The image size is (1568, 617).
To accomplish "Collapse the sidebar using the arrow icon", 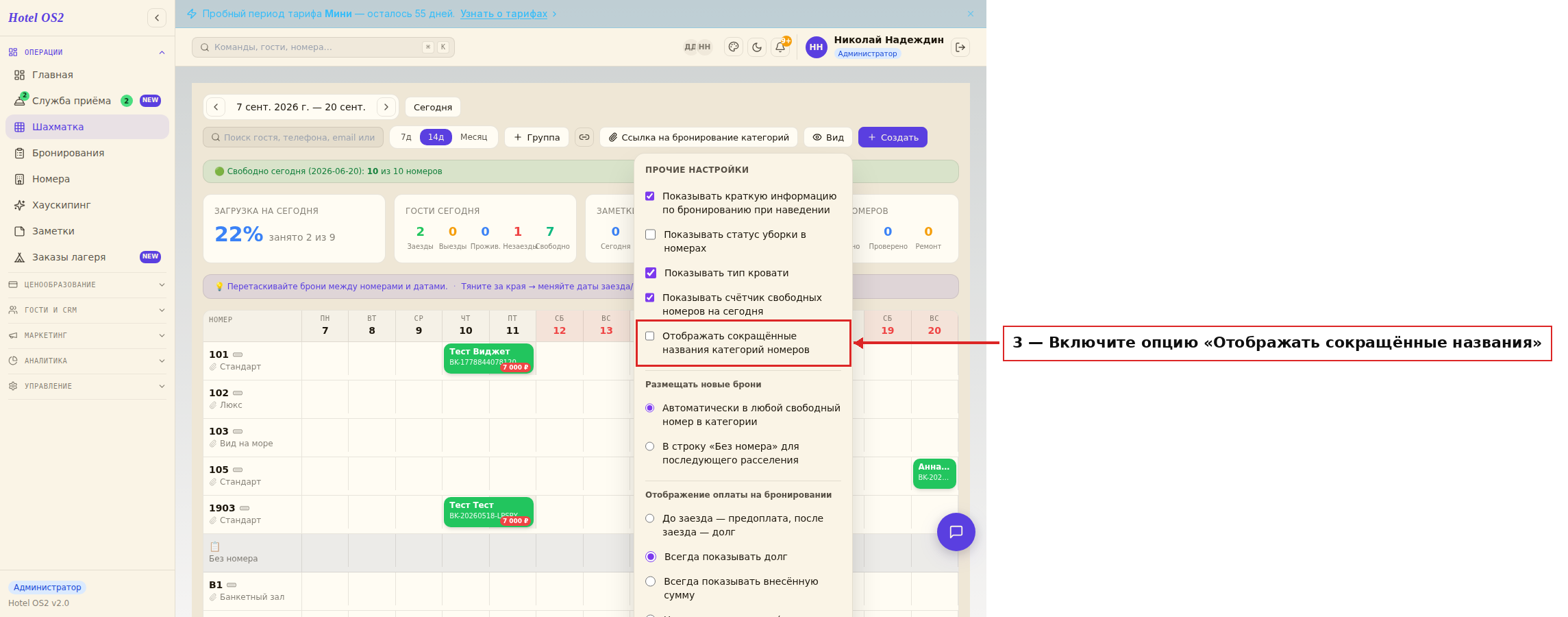I will [157, 18].
